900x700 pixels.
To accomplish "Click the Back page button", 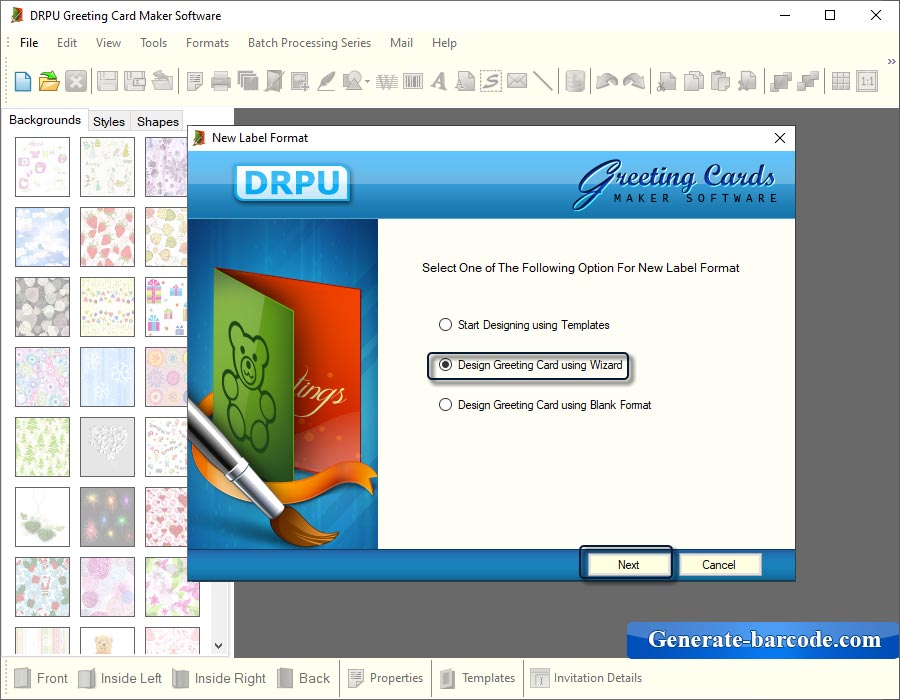I will 304,678.
